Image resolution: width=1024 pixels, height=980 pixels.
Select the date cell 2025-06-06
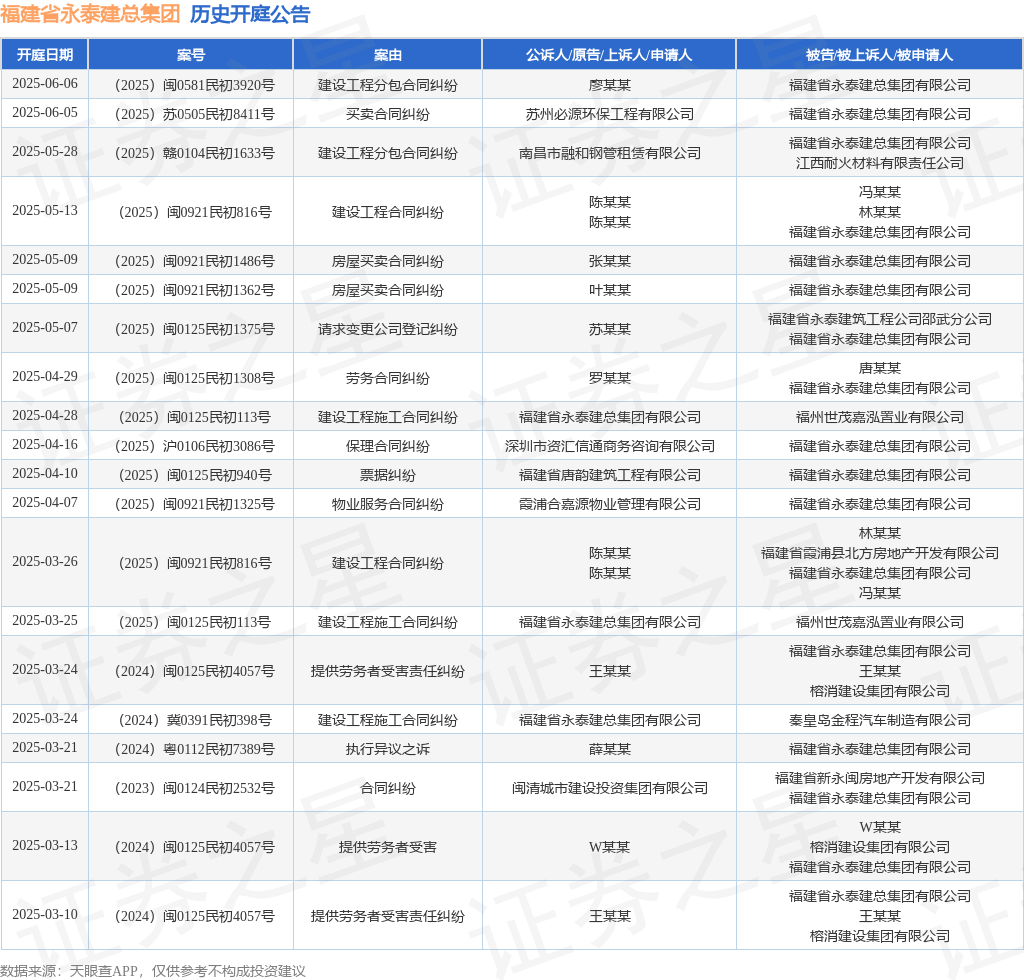pyautogui.click(x=44, y=84)
